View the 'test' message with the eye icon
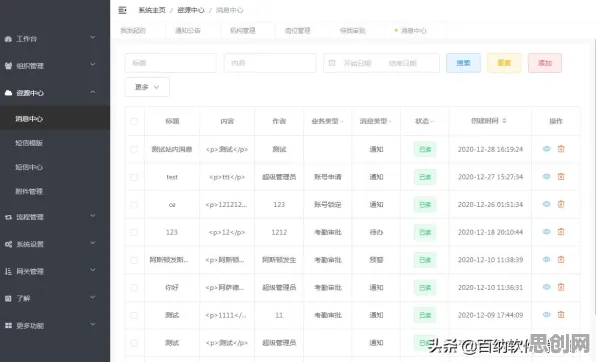The height and width of the screenshot is (362, 596). tap(547, 176)
